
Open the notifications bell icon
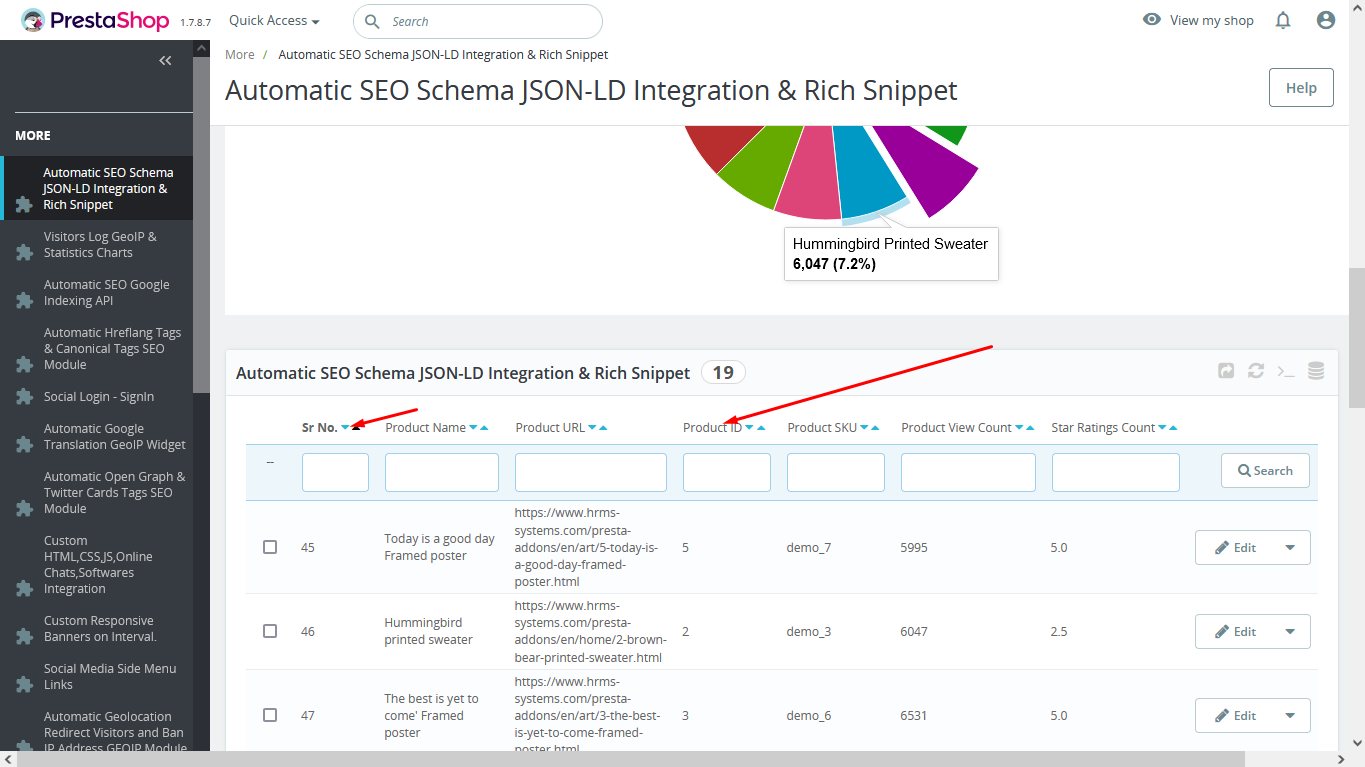1283,20
